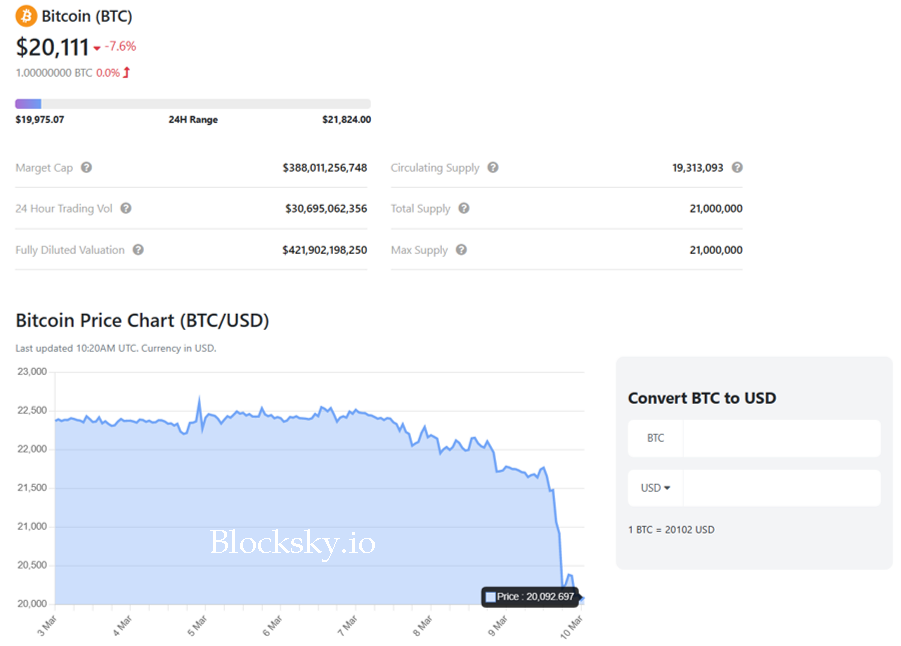Image resolution: width=901 pixels, height=646 pixels.
Task: Click the Total Supply 21,000,000 value
Action: click(716, 209)
